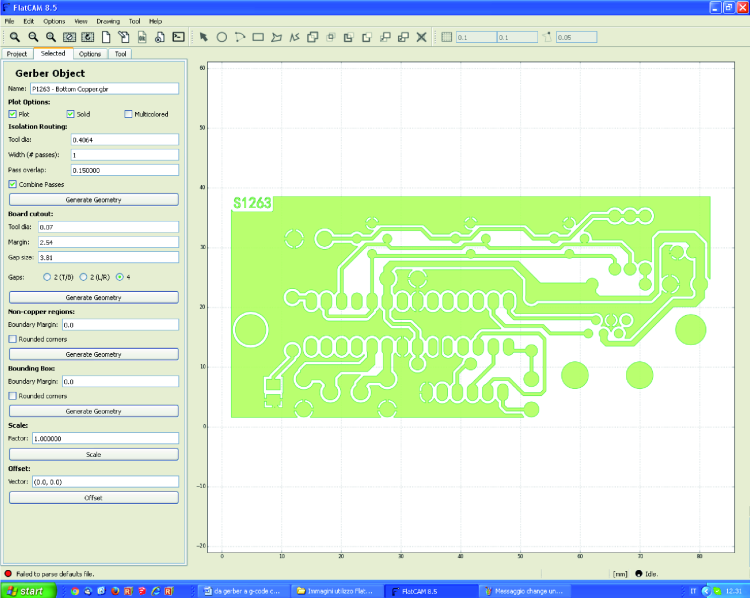Click the Offset Vector input field
This screenshot has width=750, height=598.
(106, 482)
